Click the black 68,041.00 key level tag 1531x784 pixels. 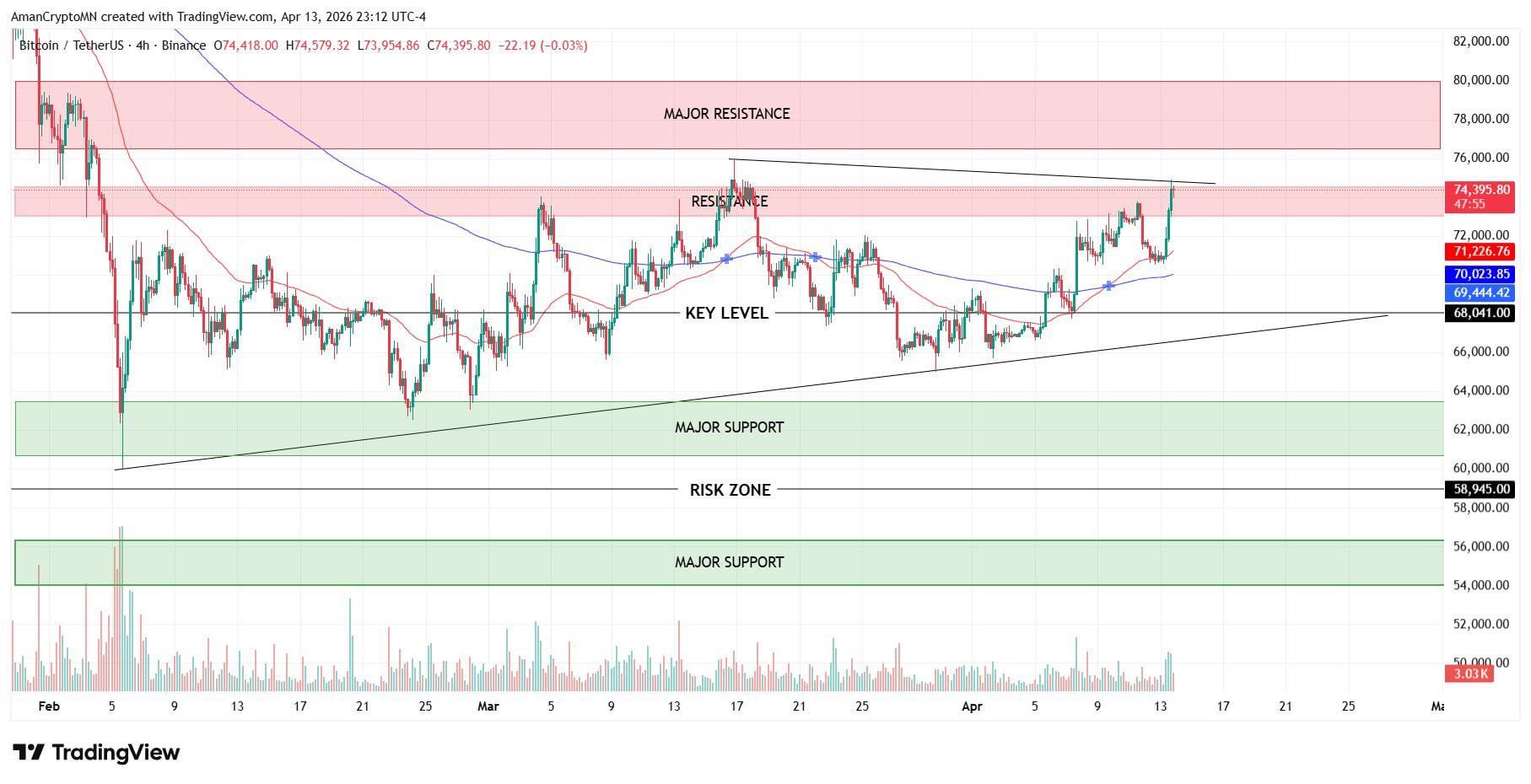[x=1480, y=314]
